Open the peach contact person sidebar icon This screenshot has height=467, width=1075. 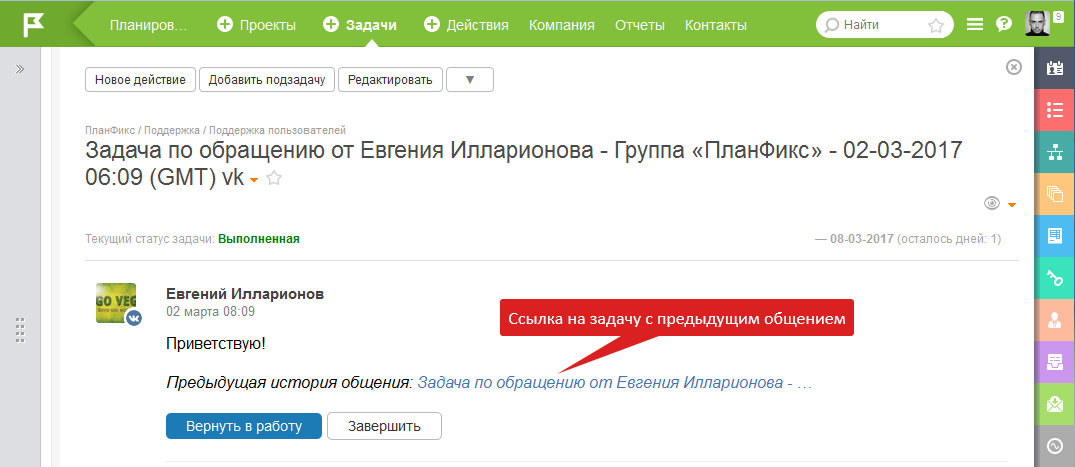(x=1054, y=320)
